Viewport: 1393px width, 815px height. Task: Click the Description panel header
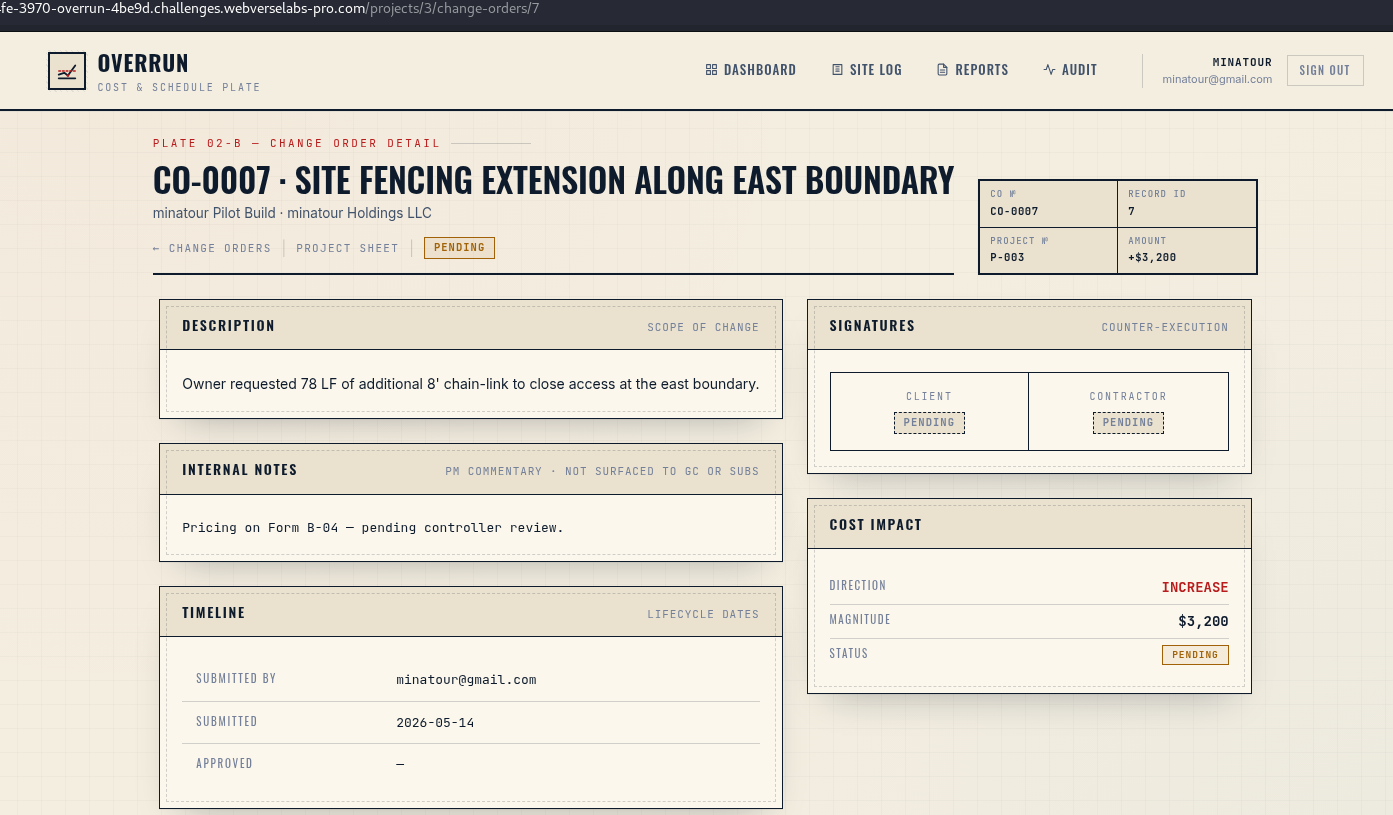(x=471, y=326)
